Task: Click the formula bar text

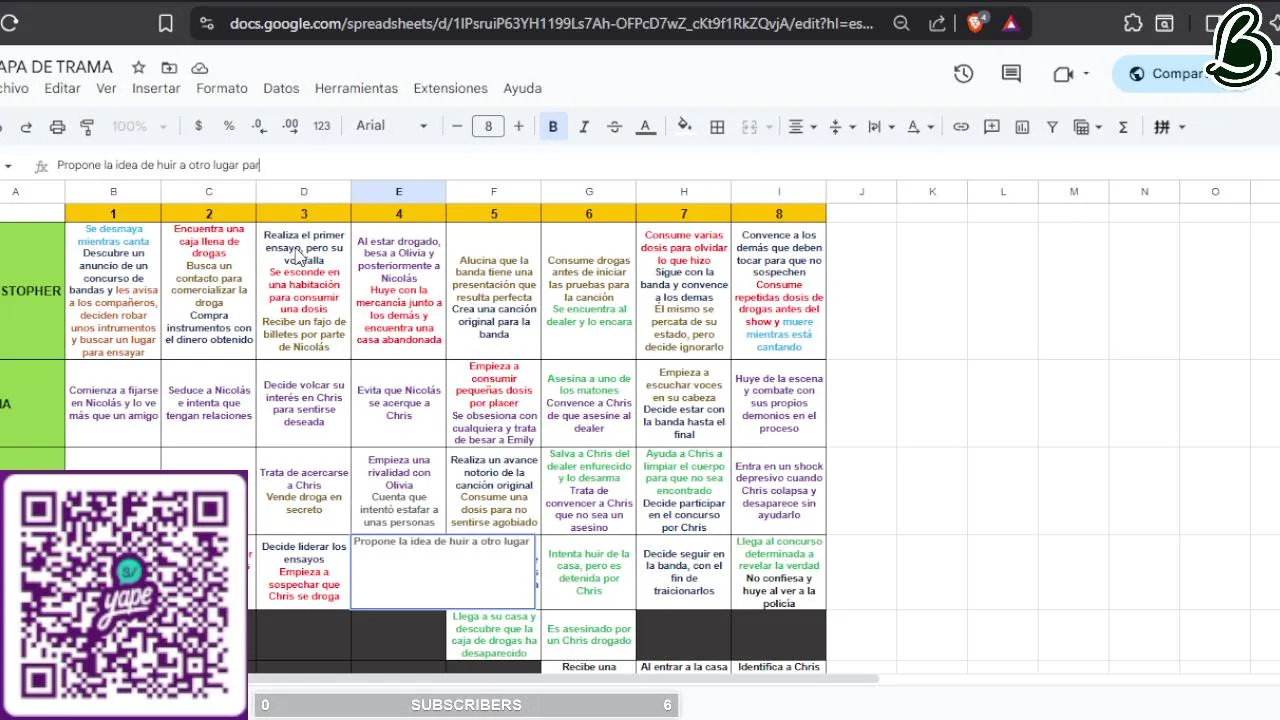Action: point(158,165)
